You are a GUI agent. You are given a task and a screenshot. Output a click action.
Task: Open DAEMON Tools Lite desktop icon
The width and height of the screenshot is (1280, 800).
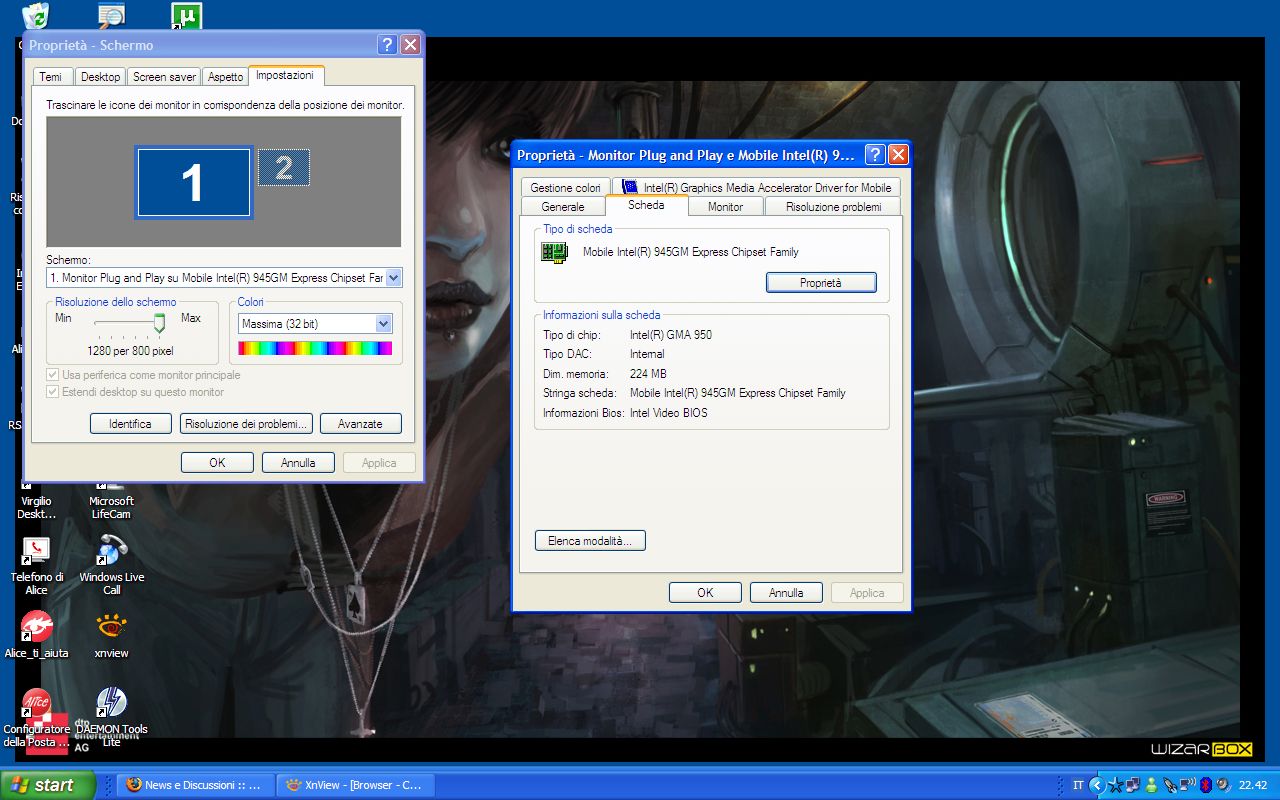tap(112, 716)
